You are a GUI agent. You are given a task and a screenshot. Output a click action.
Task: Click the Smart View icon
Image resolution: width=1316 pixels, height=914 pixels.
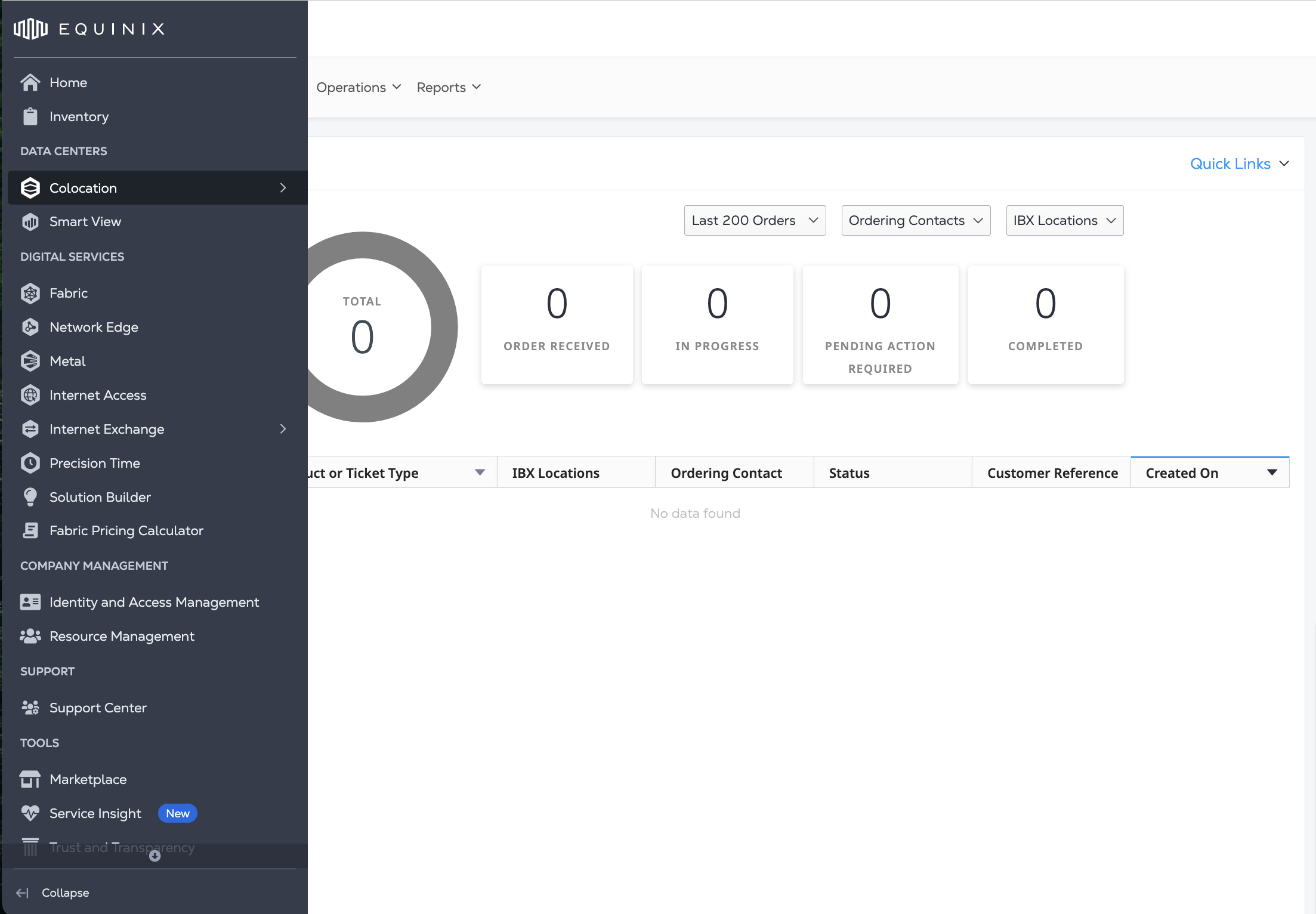[x=30, y=222]
